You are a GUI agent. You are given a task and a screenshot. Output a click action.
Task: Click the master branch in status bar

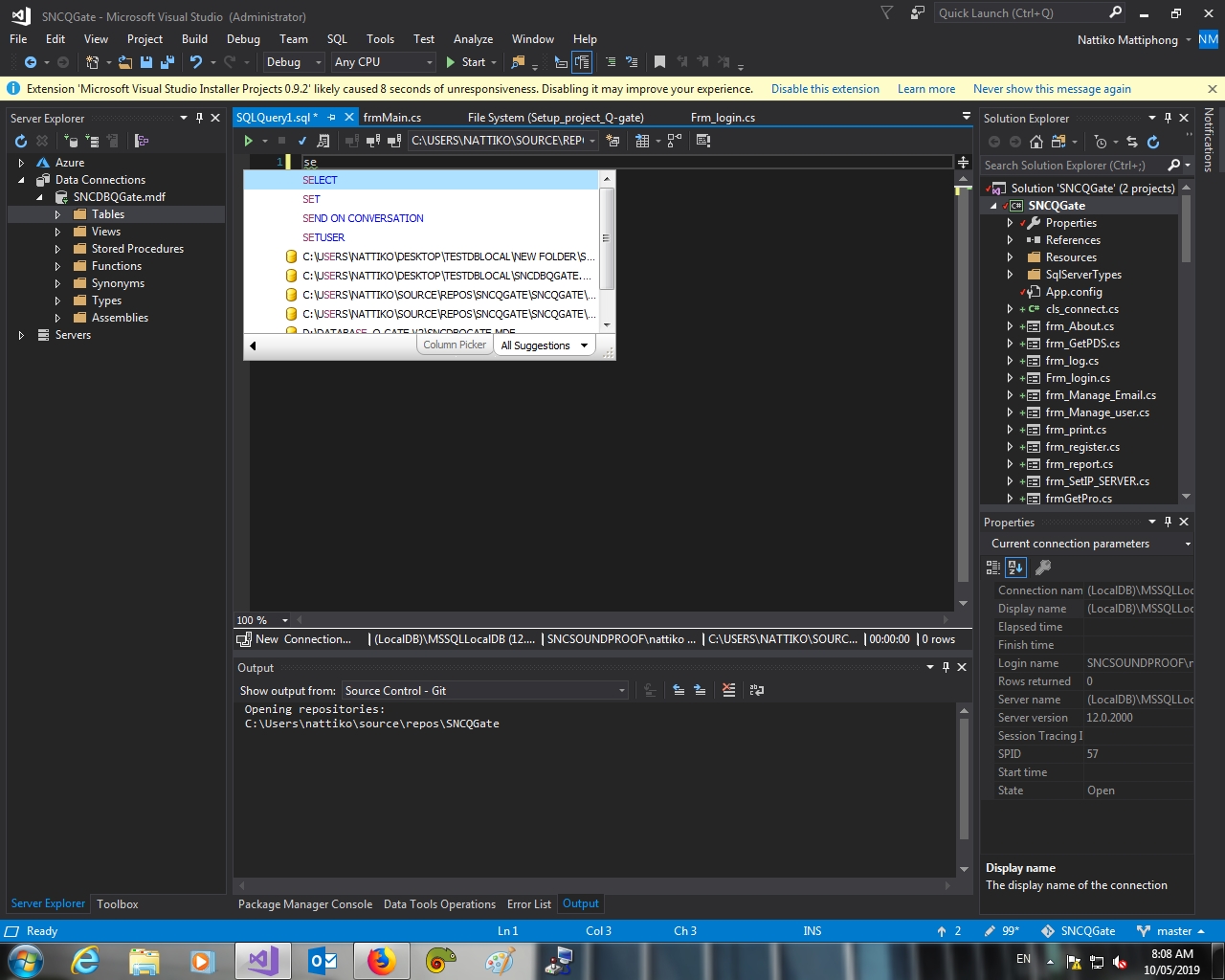[x=1169, y=931]
